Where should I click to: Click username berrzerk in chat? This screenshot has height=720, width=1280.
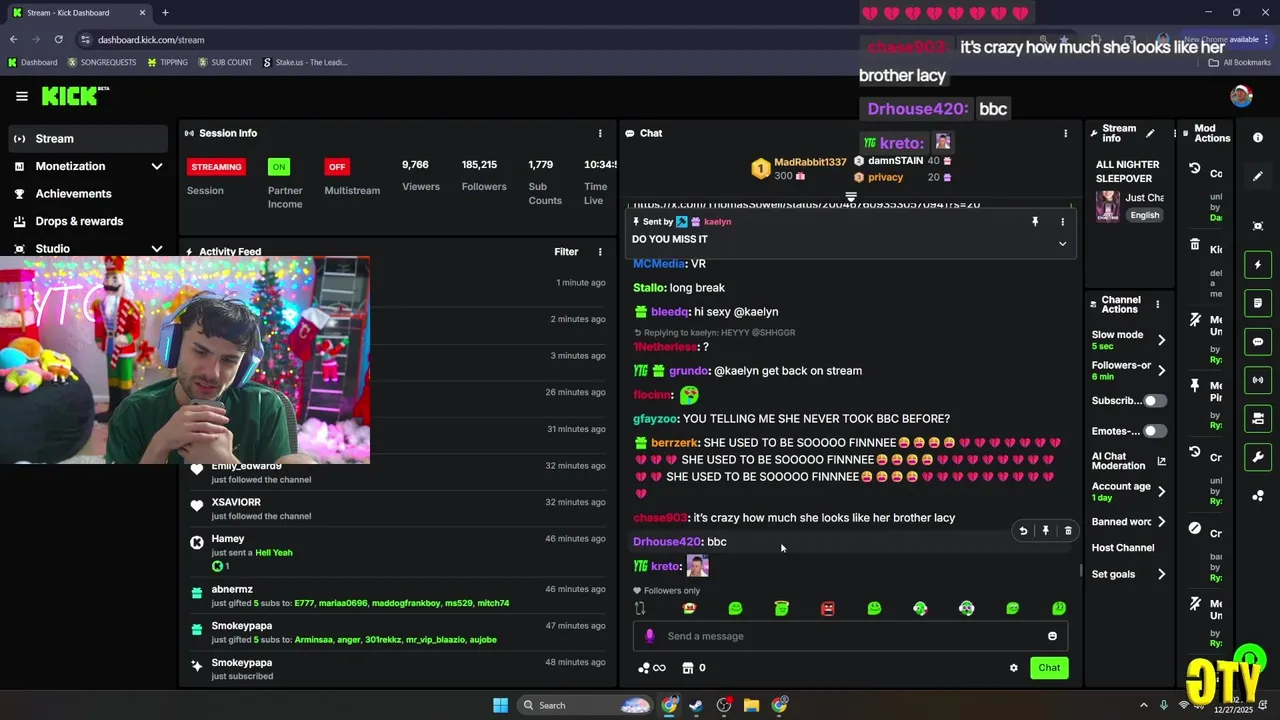(x=674, y=443)
